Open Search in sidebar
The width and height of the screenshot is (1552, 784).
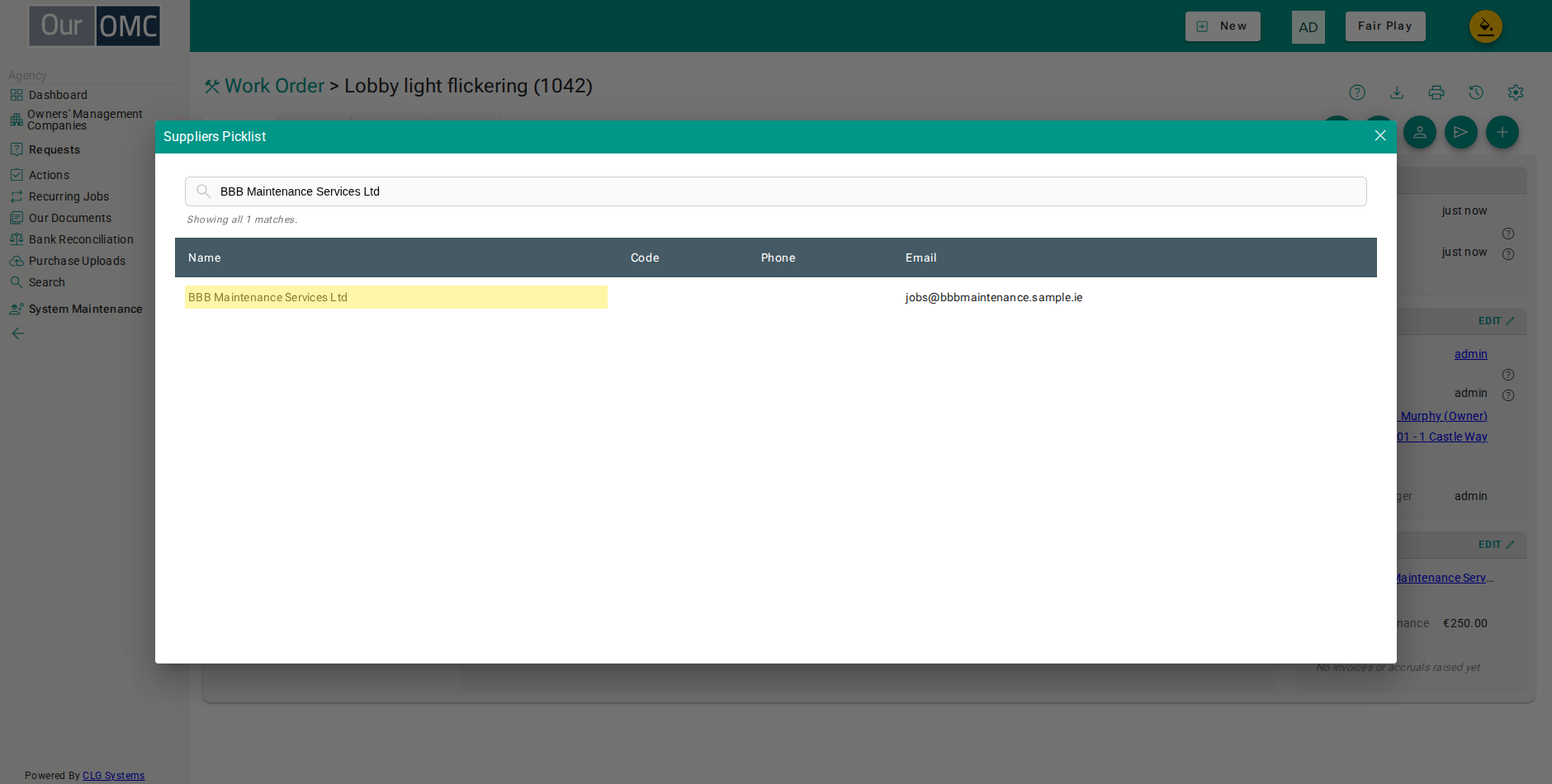[x=46, y=282]
